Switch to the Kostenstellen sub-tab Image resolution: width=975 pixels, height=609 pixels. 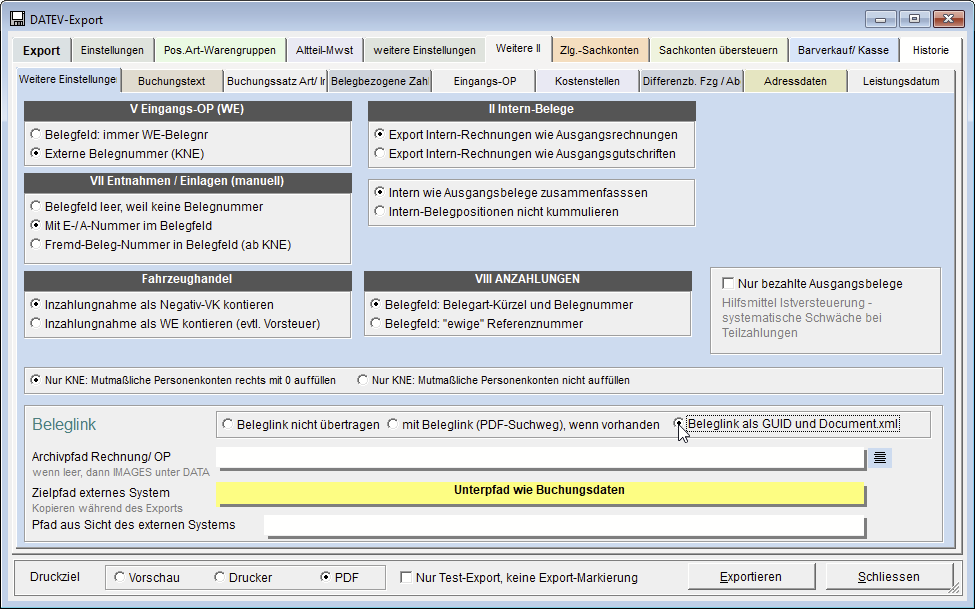click(x=587, y=81)
